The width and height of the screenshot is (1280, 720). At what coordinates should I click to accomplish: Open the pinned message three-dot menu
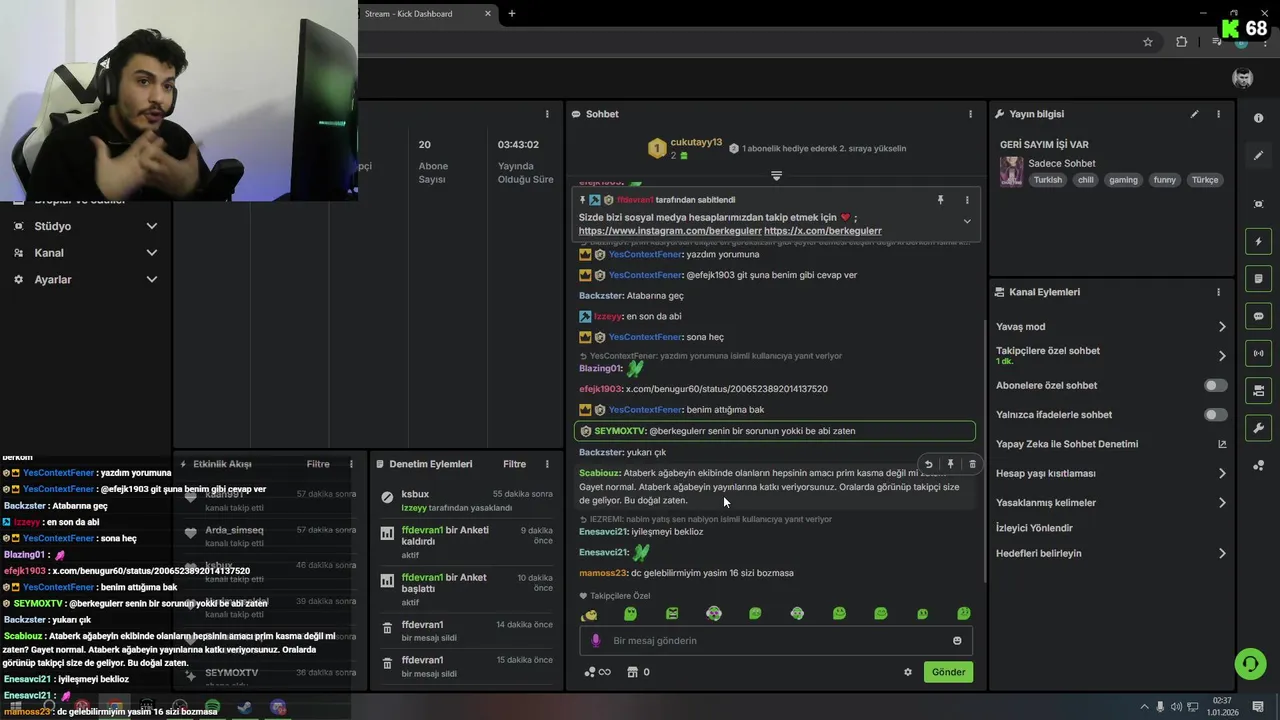pos(967,200)
